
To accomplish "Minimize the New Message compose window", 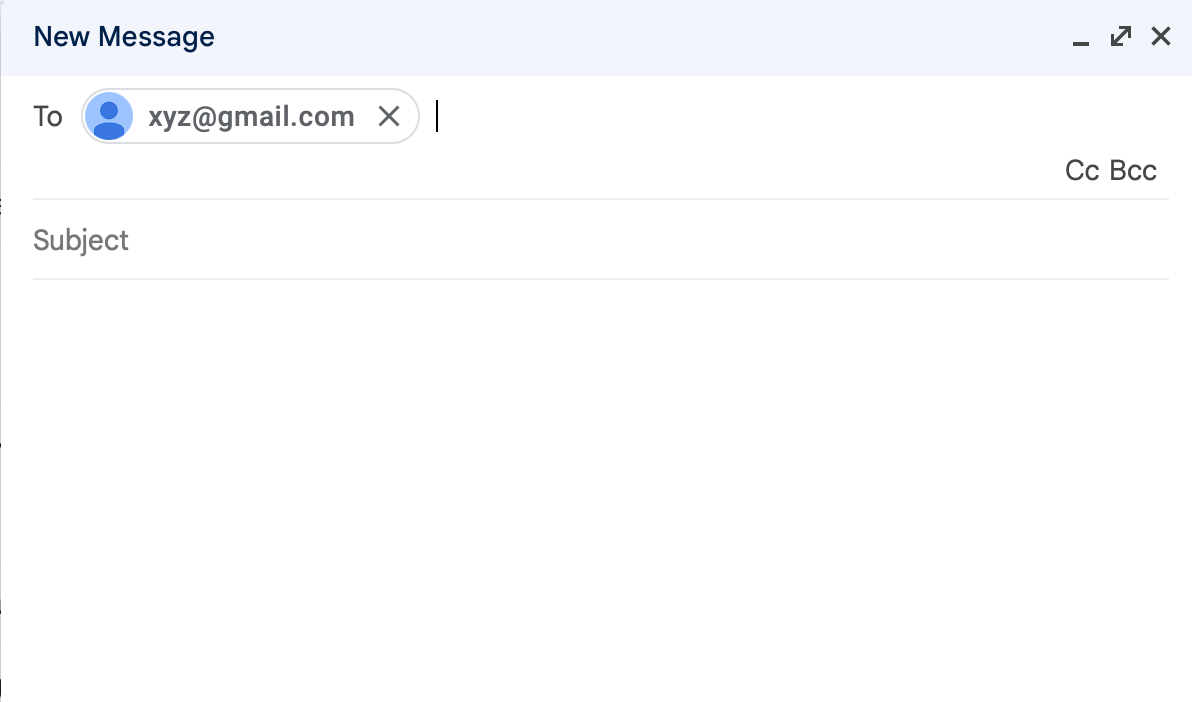I will (1080, 39).
